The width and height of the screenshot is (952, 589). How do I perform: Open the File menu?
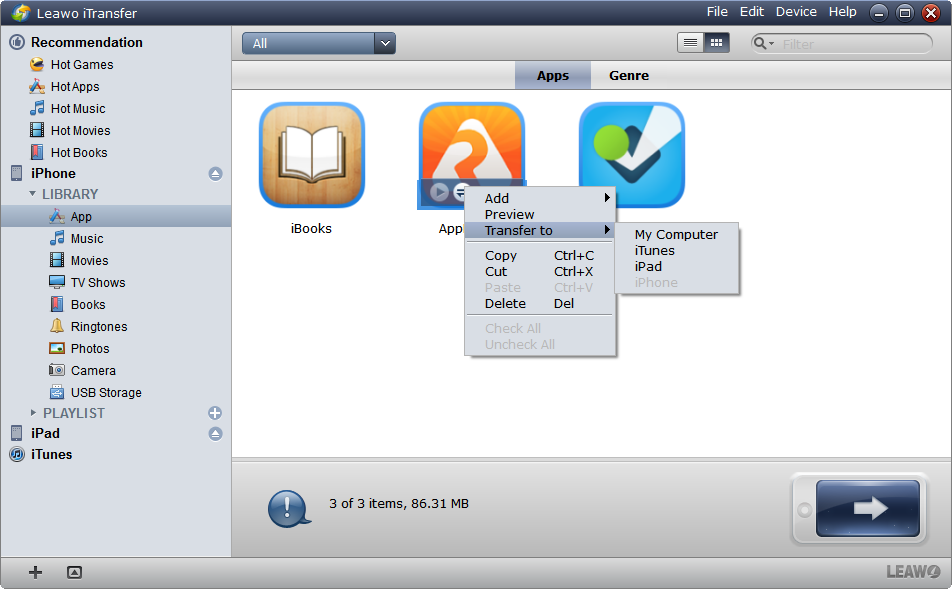(717, 12)
